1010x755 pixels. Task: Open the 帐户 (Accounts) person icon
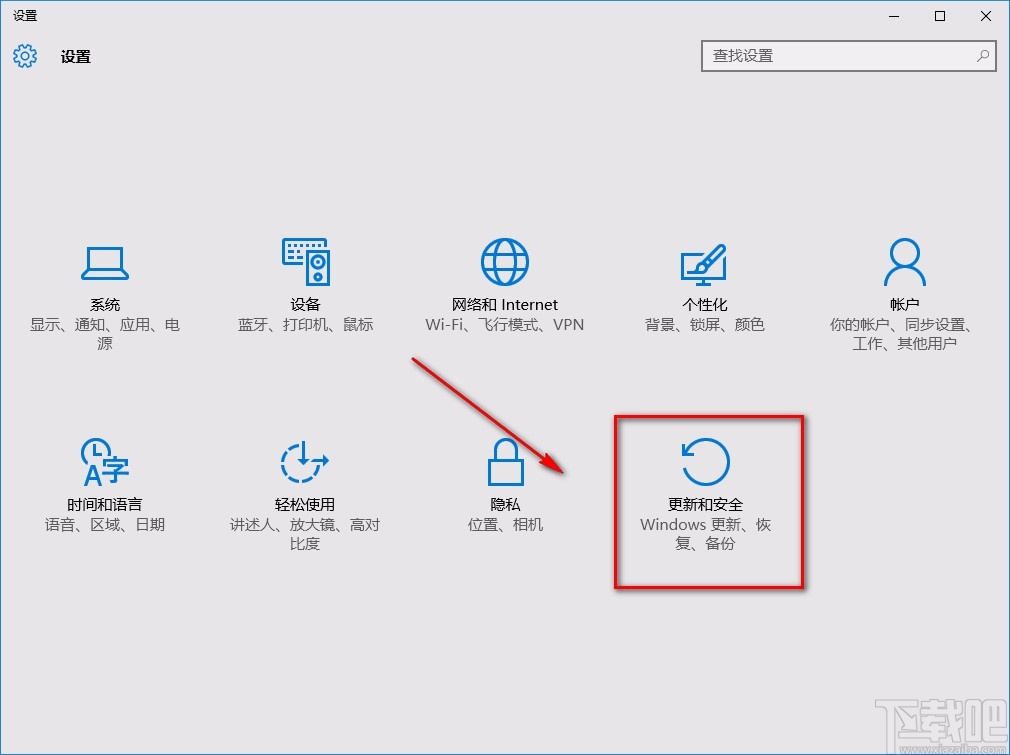tap(904, 260)
